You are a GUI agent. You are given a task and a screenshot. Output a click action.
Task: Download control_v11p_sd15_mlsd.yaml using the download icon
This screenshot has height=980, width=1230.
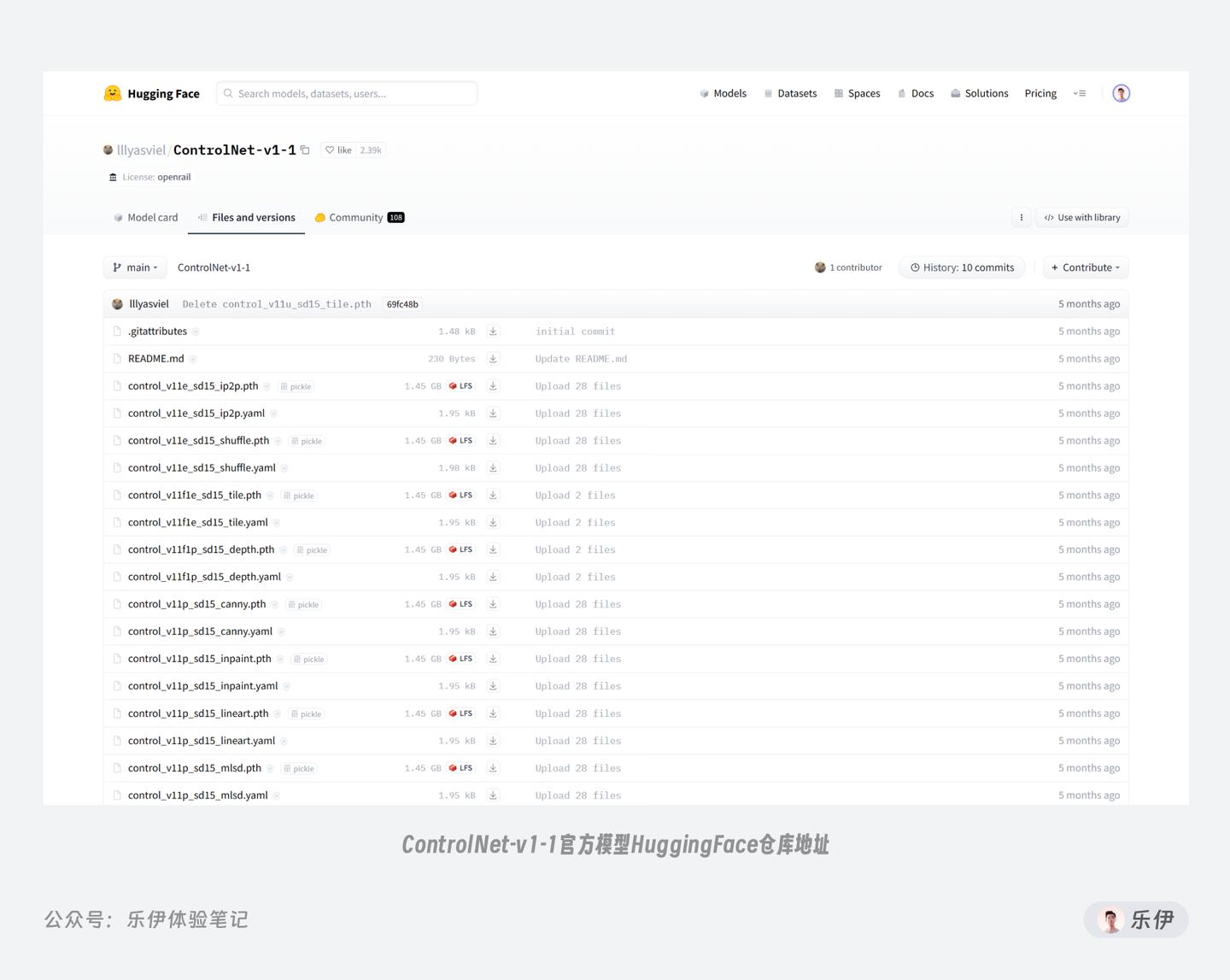pos(493,795)
